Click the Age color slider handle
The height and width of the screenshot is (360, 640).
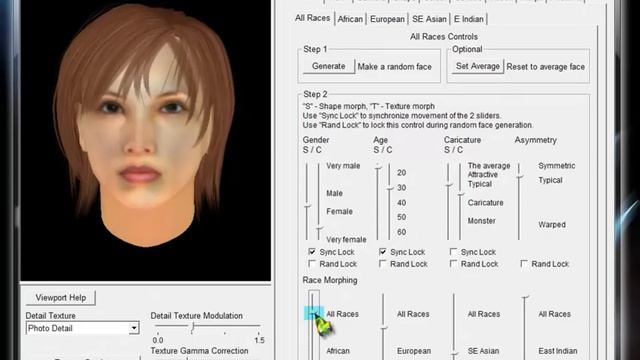389,189
